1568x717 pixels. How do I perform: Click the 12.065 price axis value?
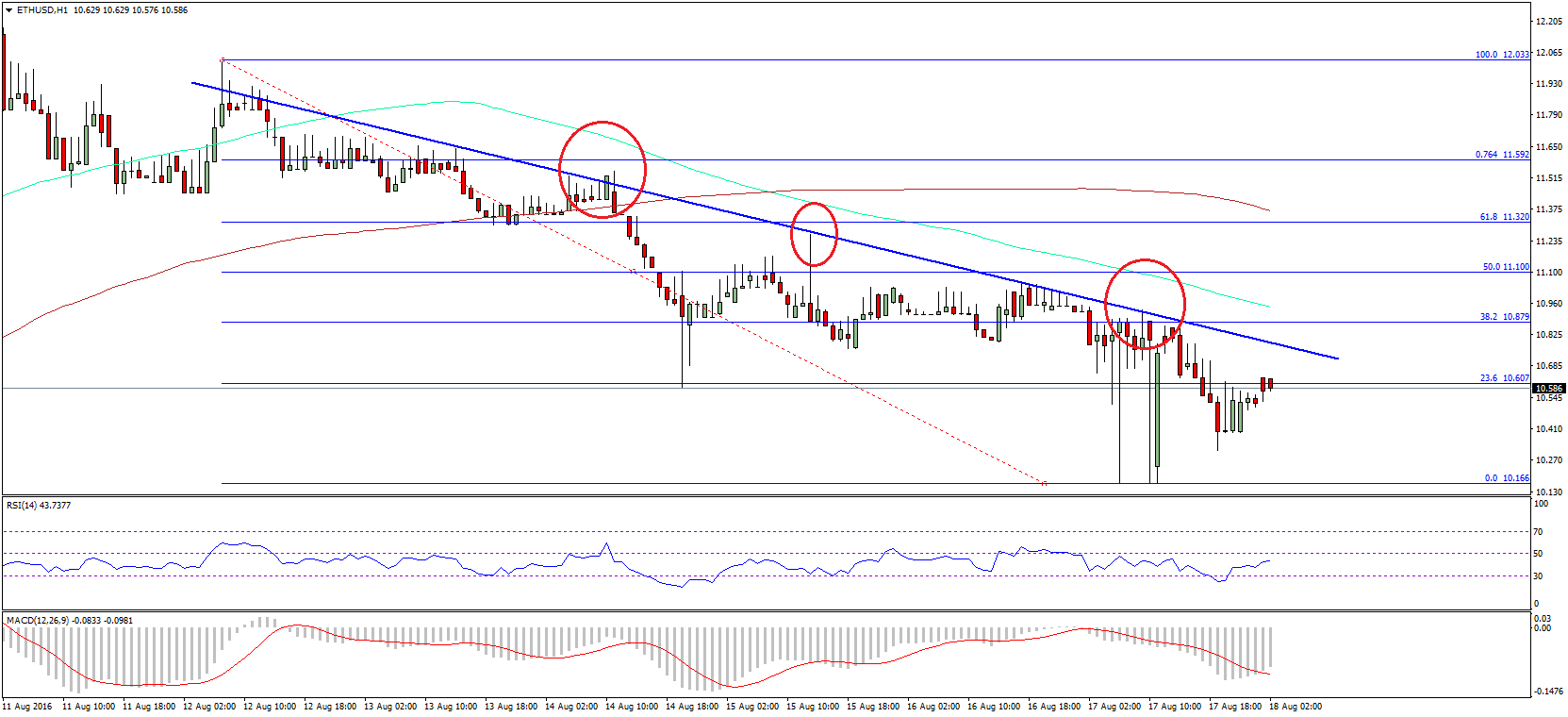pos(1549,53)
